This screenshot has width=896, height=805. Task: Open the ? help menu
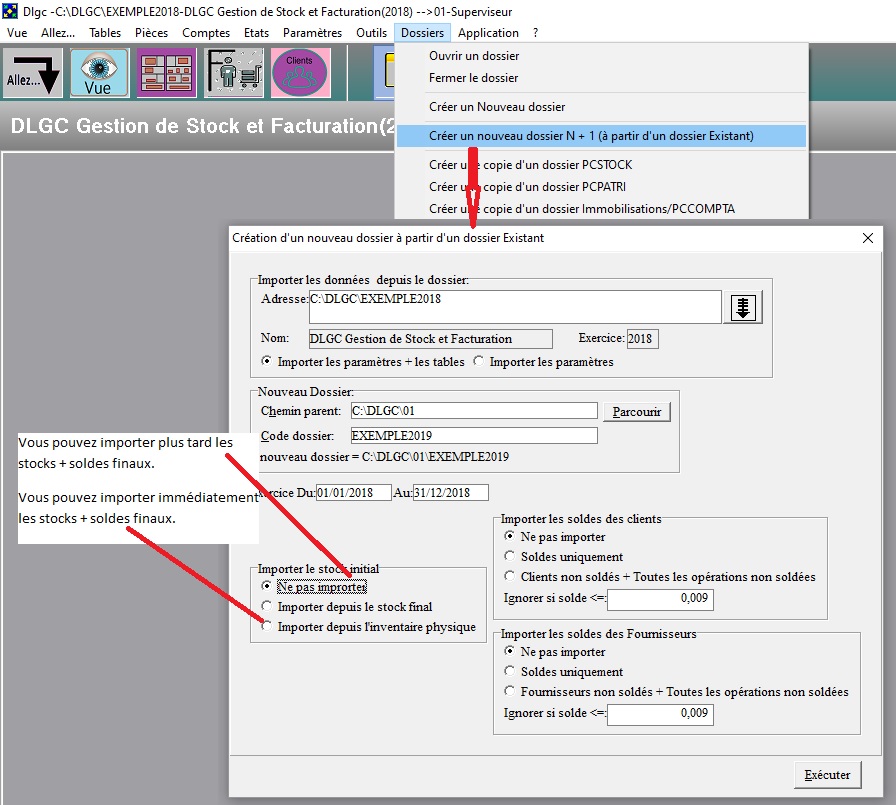pos(535,33)
